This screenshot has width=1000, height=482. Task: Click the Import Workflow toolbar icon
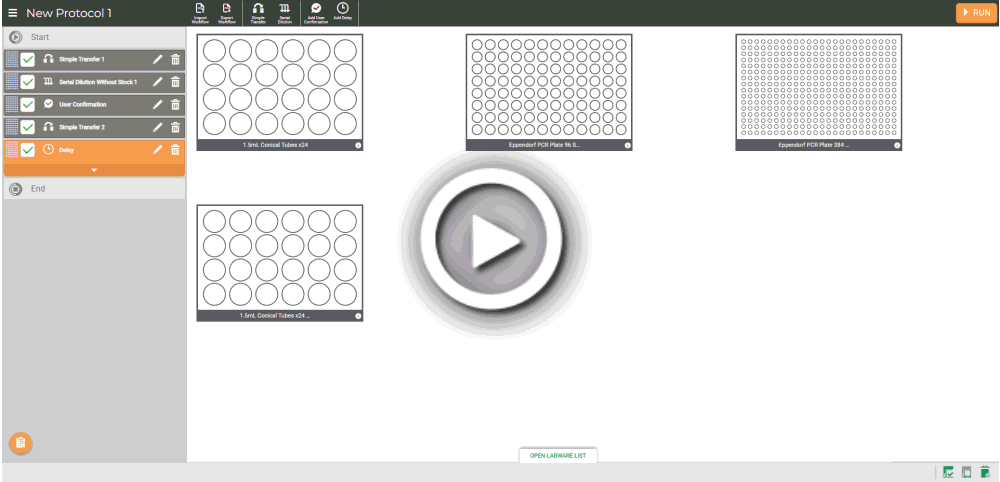point(200,12)
